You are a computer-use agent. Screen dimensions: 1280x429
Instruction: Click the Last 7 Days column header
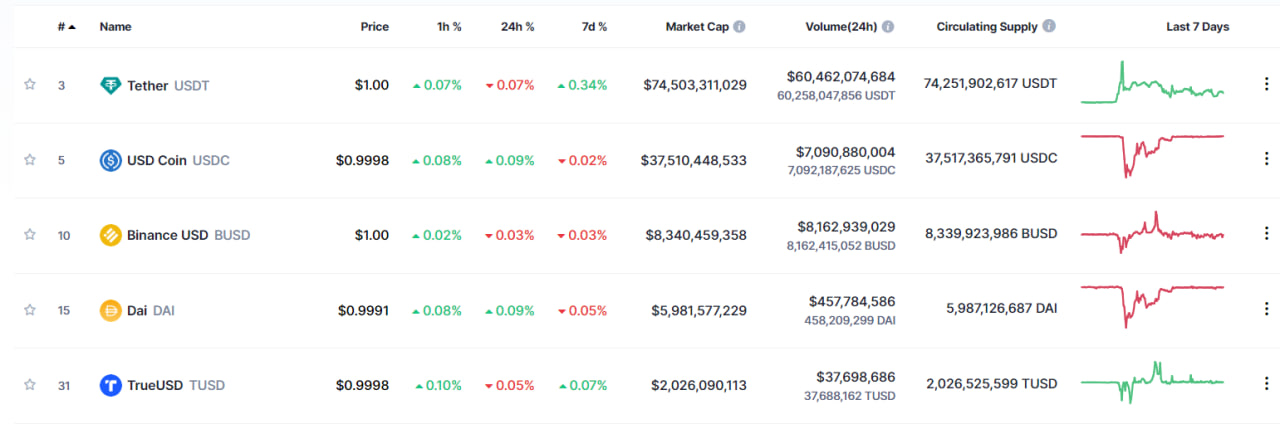tap(1198, 27)
